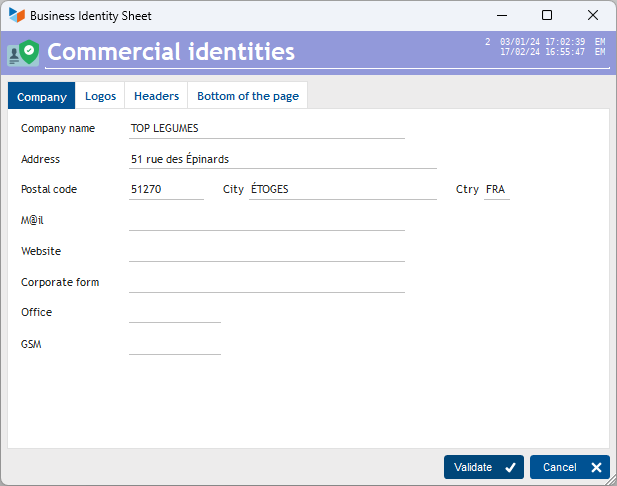This screenshot has height=486, width=617.
Task: Click the Corporate form input field
Action: pyautogui.click(x=267, y=283)
